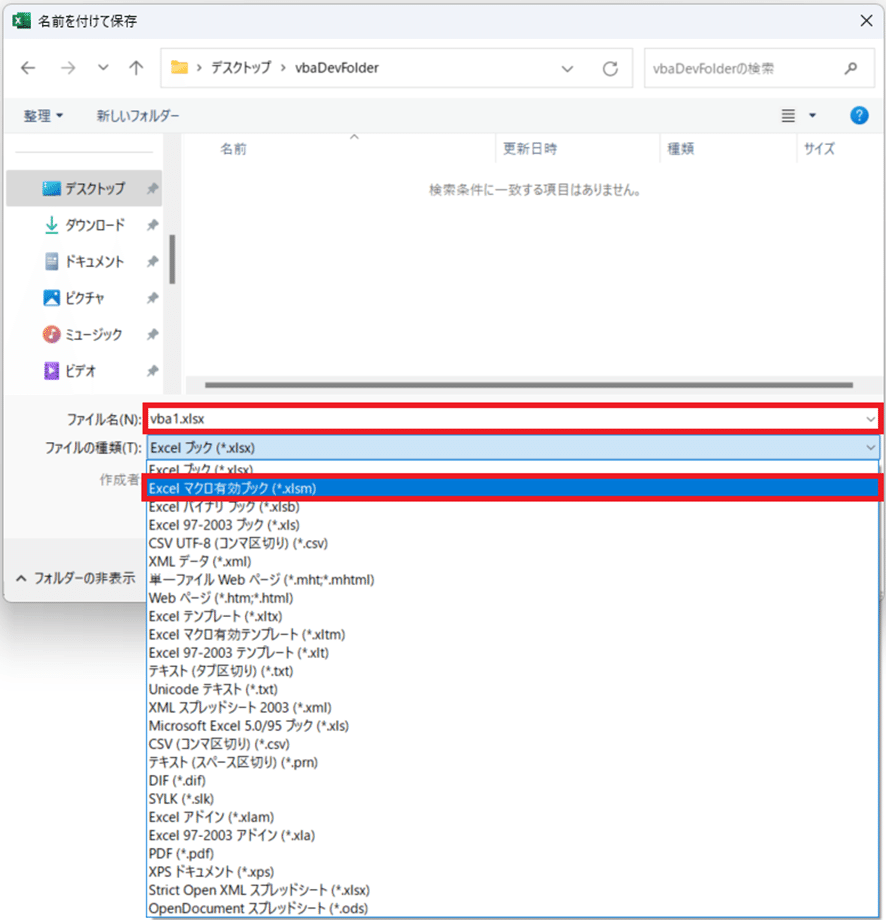This screenshot has height=920, width=886.
Task: Choose Microsoft Excel 5.0/95 ブック (*.xls)
Action: [x=513, y=726]
